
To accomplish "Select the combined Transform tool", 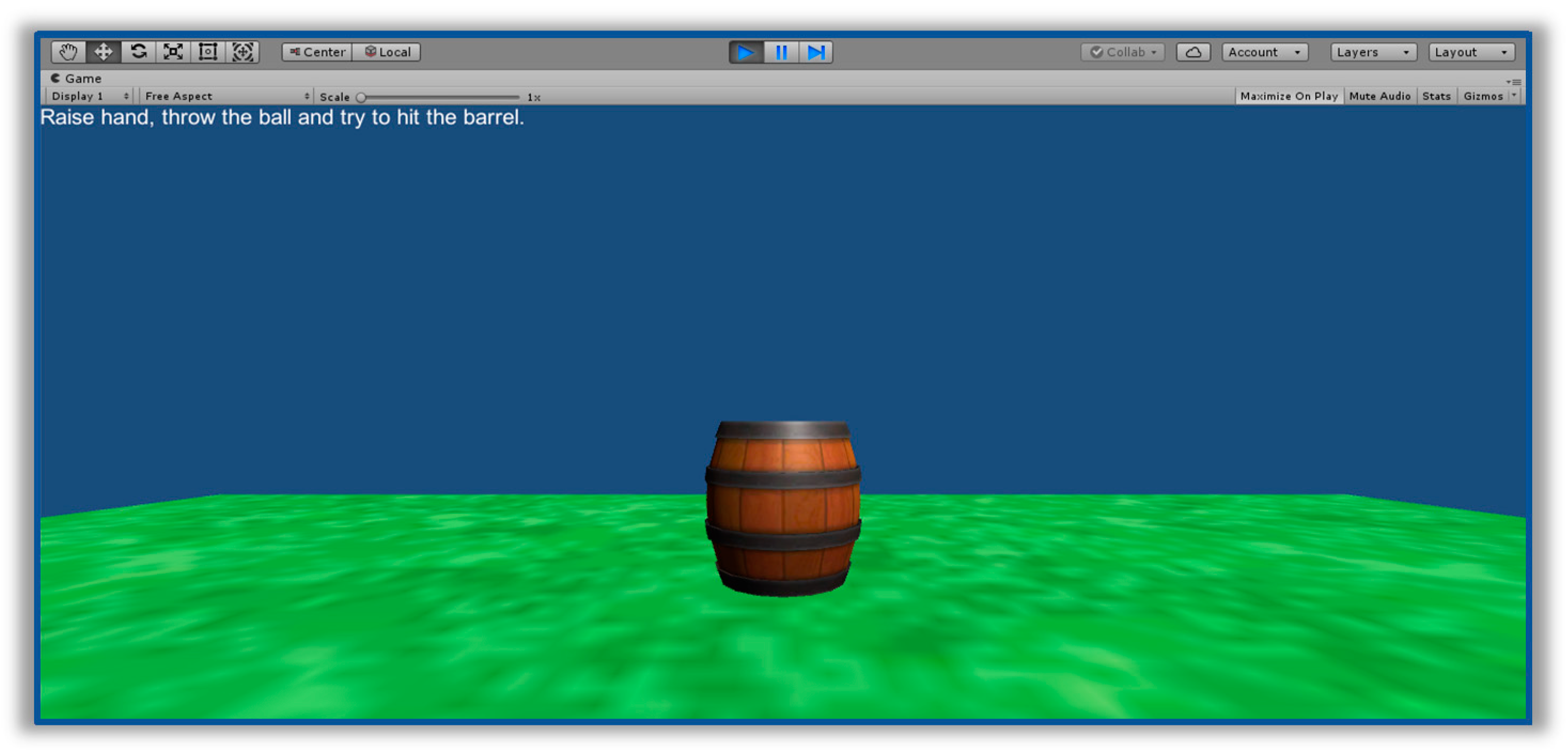I will point(242,52).
